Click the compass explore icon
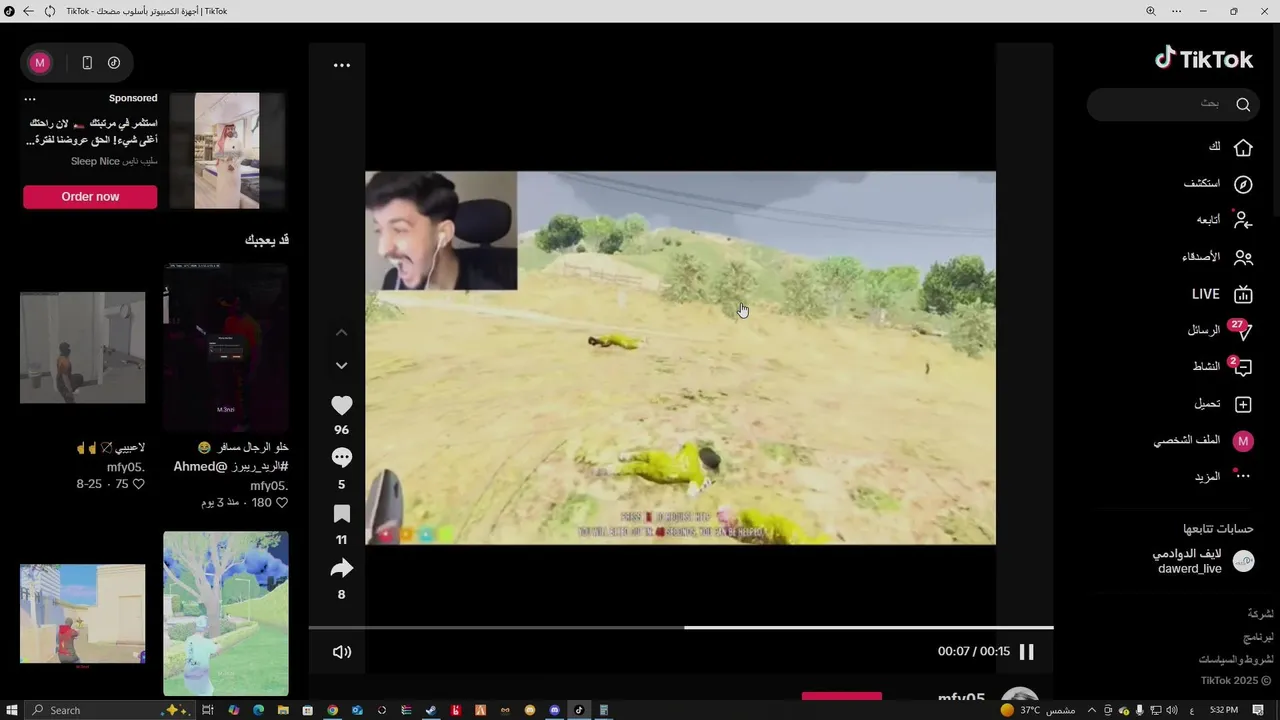 [x=1243, y=184]
